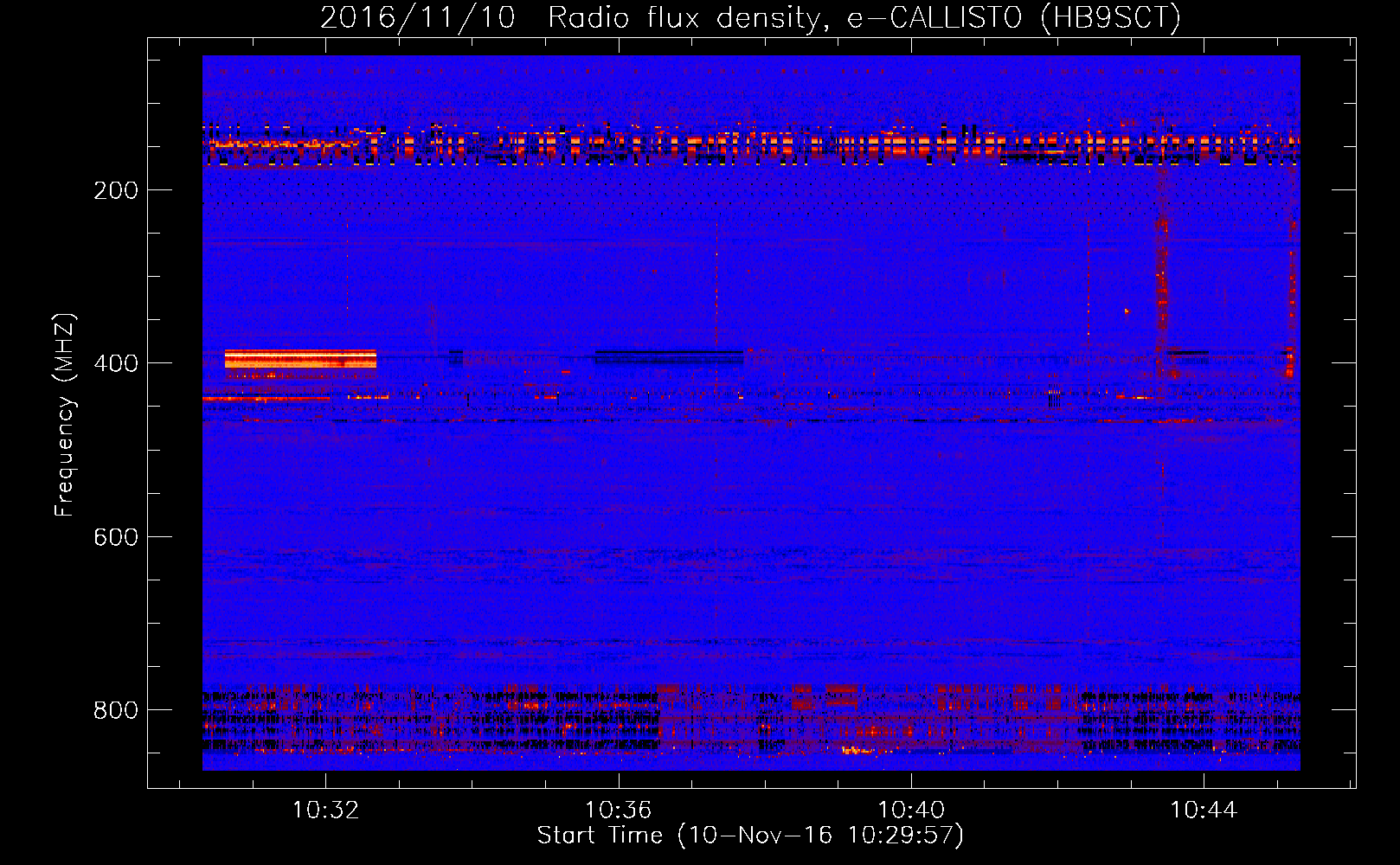1400x865 pixels.
Task: Click the "Frequency (MHZ)" y-axis label
Action: click(65, 415)
